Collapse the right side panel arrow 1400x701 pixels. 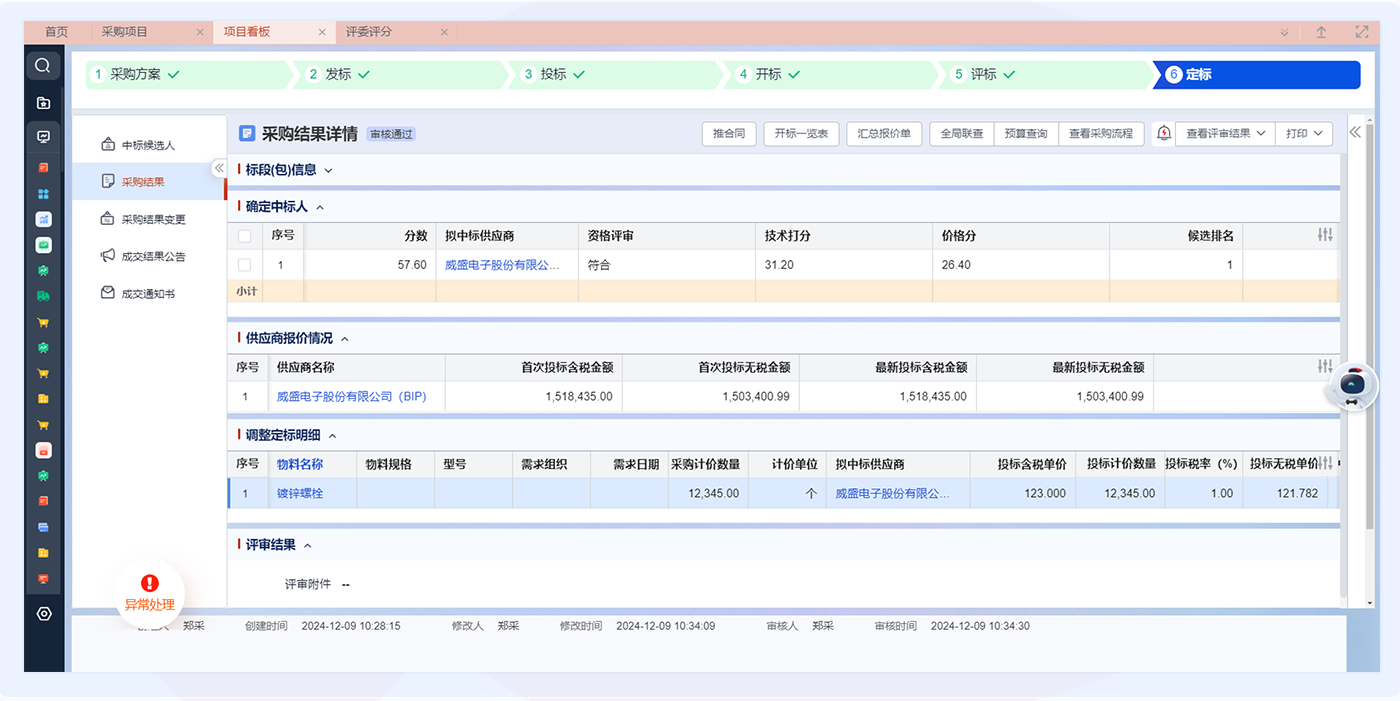(x=1355, y=132)
